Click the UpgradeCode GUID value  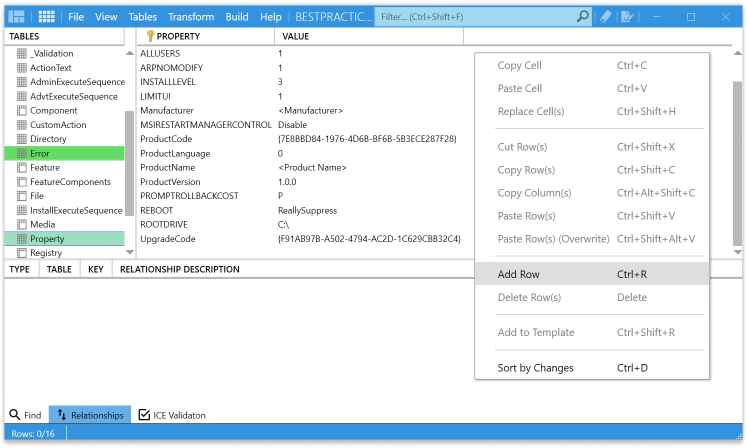pos(369,239)
